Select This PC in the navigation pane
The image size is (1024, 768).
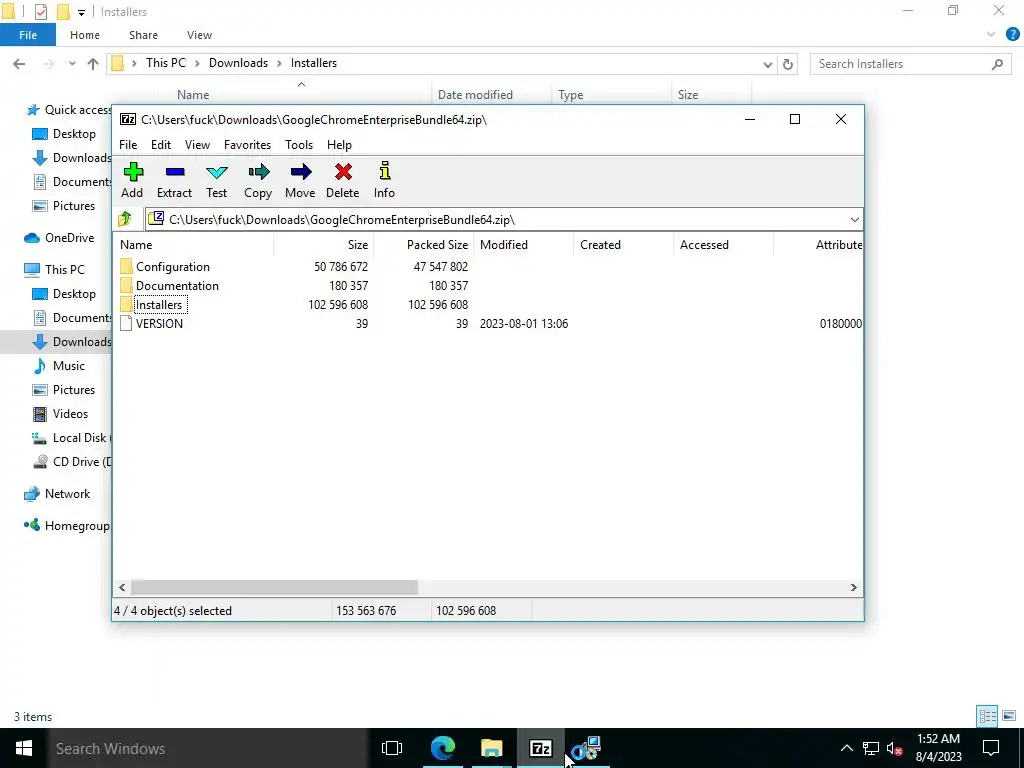pyautogui.click(x=54, y=270)
